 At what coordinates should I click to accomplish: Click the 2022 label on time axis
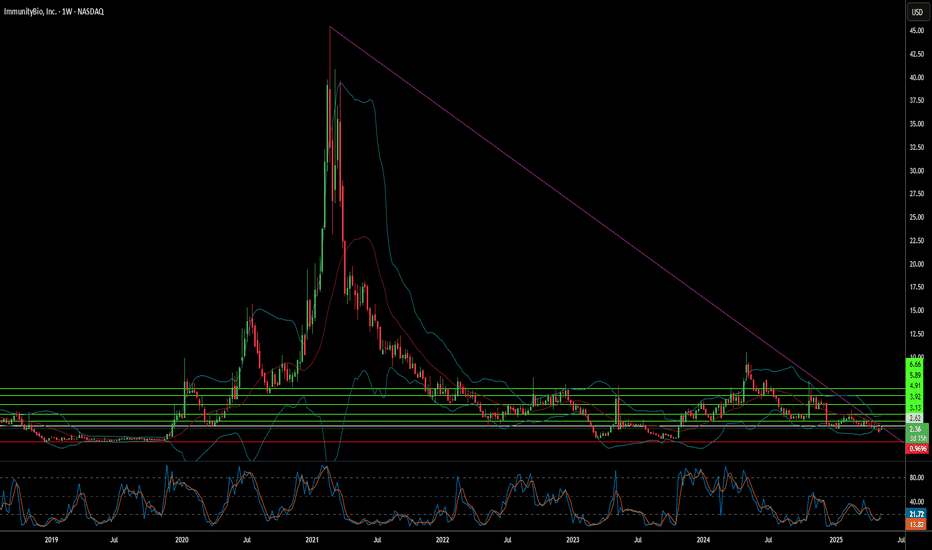tap(442, 540)
